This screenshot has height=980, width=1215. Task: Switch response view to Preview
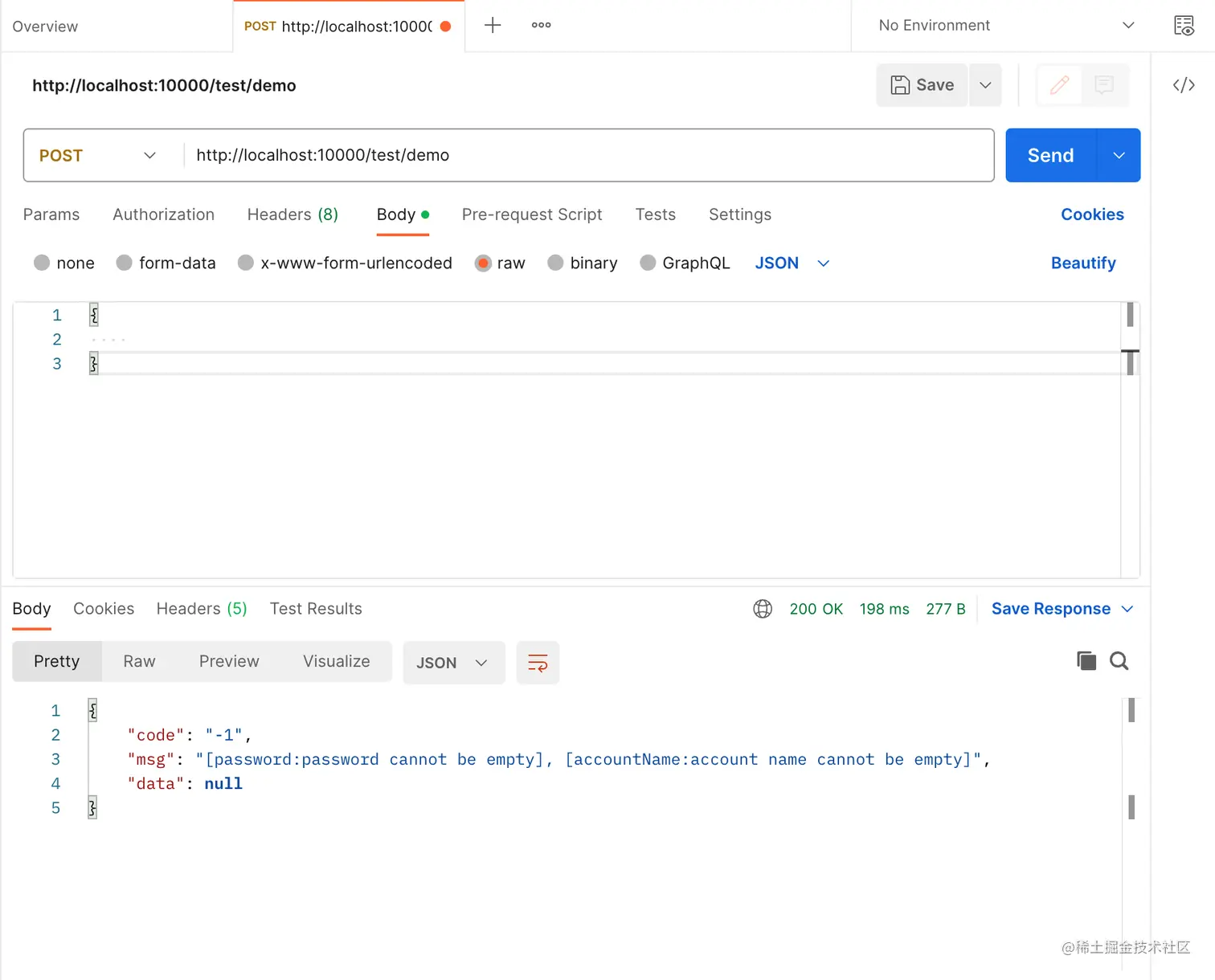[229, 661]
